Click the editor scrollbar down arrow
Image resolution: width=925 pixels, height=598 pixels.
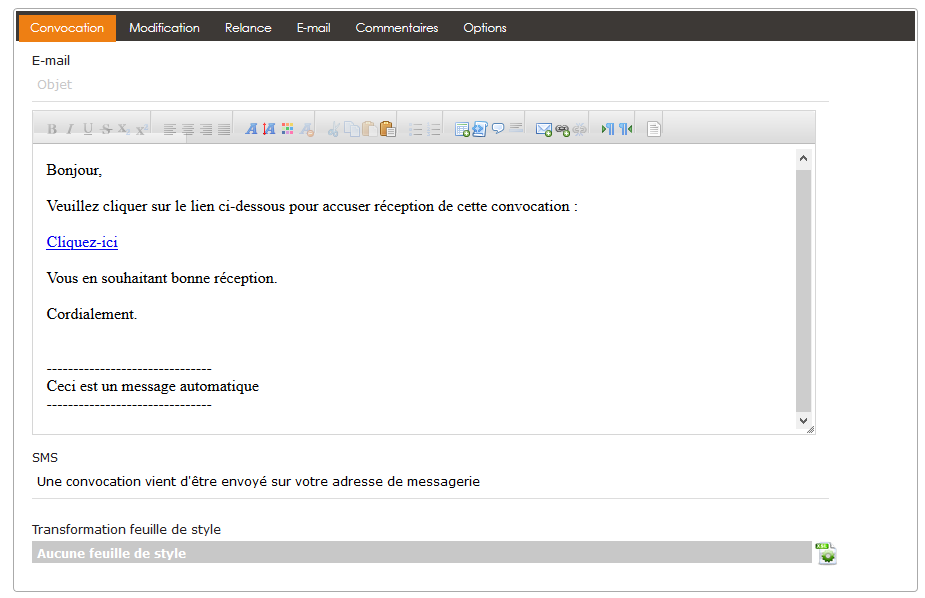click(x=804, y=422)
